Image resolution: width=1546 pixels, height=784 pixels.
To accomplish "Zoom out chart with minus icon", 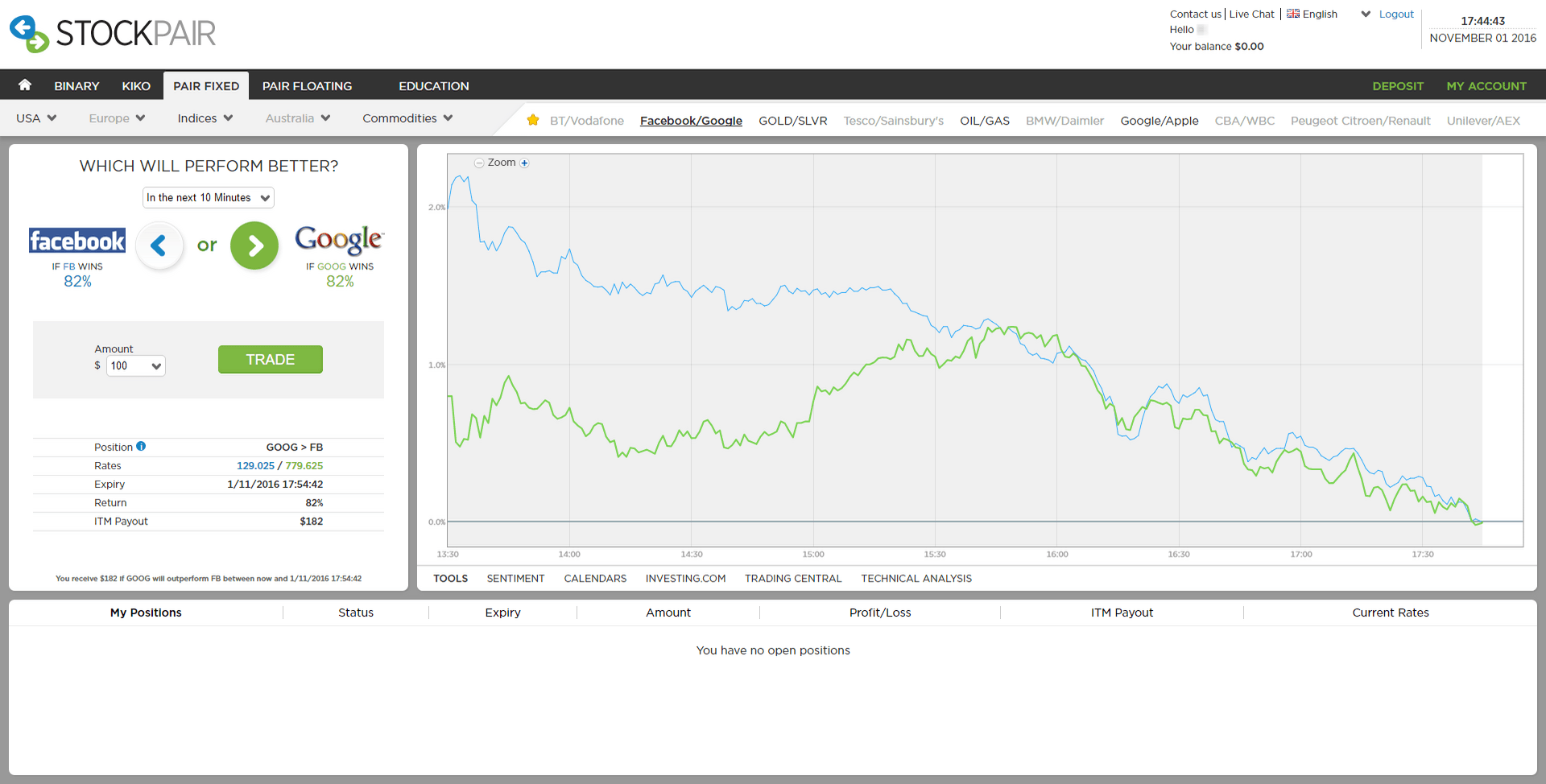I will tap(479, 163).
